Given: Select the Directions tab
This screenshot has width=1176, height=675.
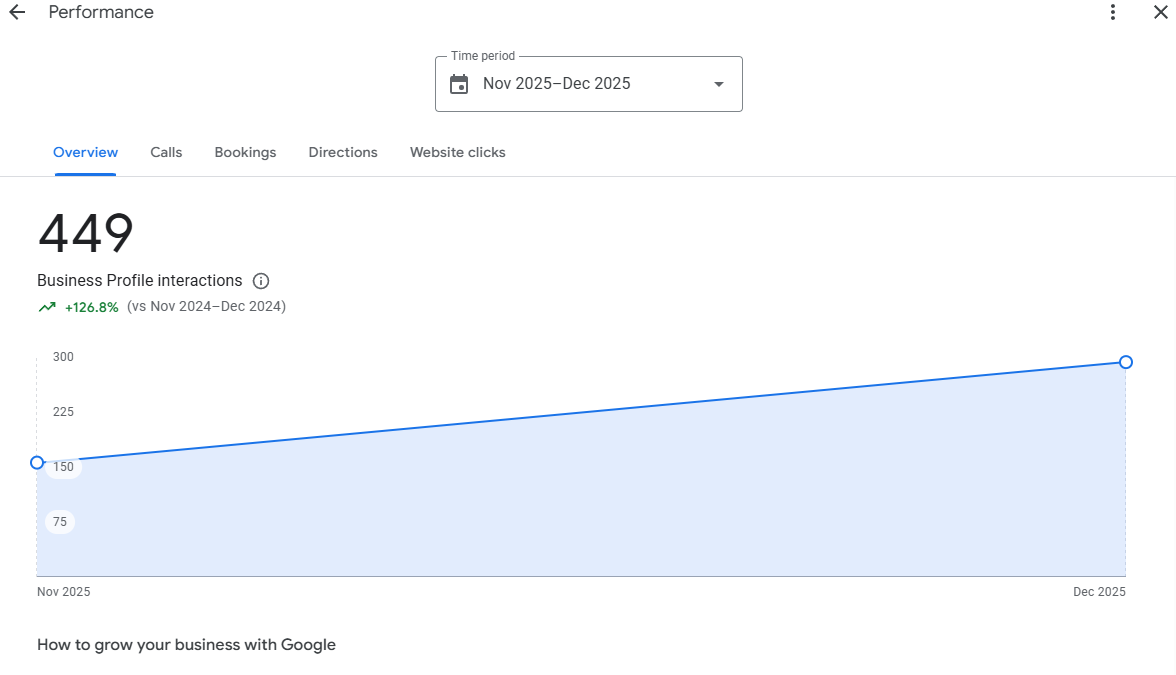Looking at the screenshot, I should tap(343, 153).
